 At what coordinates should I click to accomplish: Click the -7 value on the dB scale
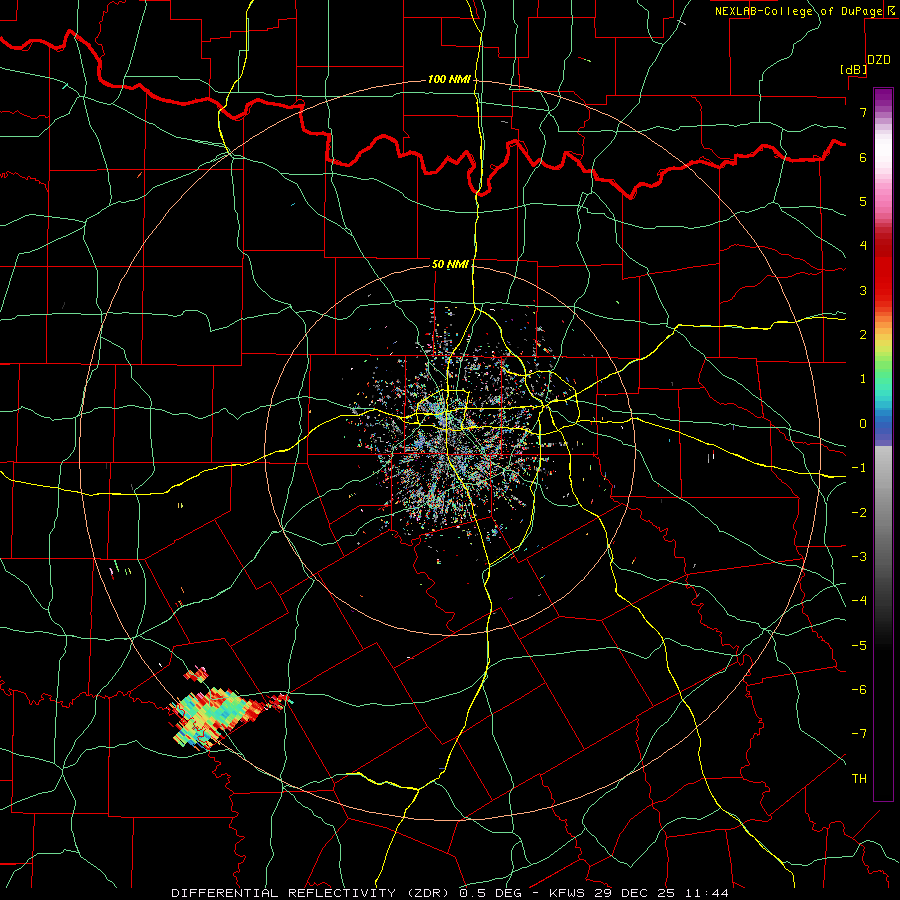coord(859,734)
